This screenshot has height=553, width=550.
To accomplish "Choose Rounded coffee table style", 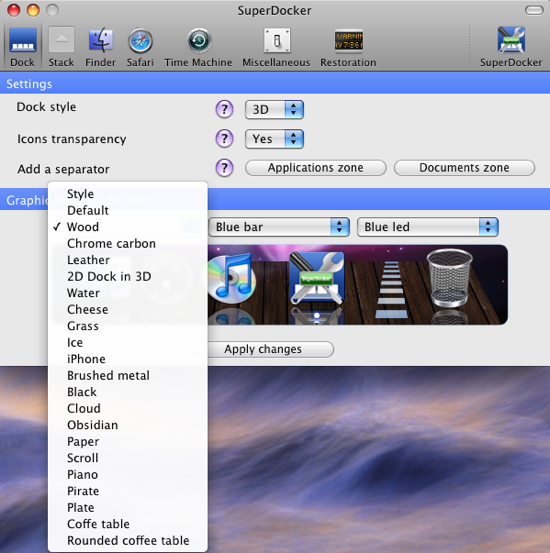I will (x=128, y=541).
